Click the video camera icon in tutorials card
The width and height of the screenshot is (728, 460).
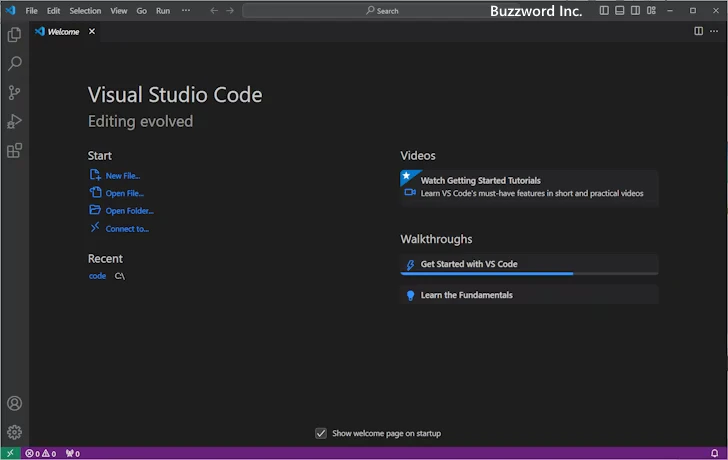coord(410,192)
